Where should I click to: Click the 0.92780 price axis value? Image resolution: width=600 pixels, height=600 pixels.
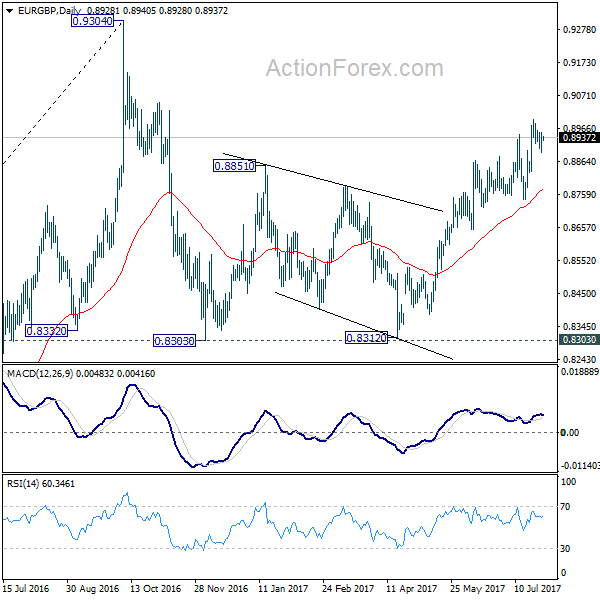(x=579, y=29)
